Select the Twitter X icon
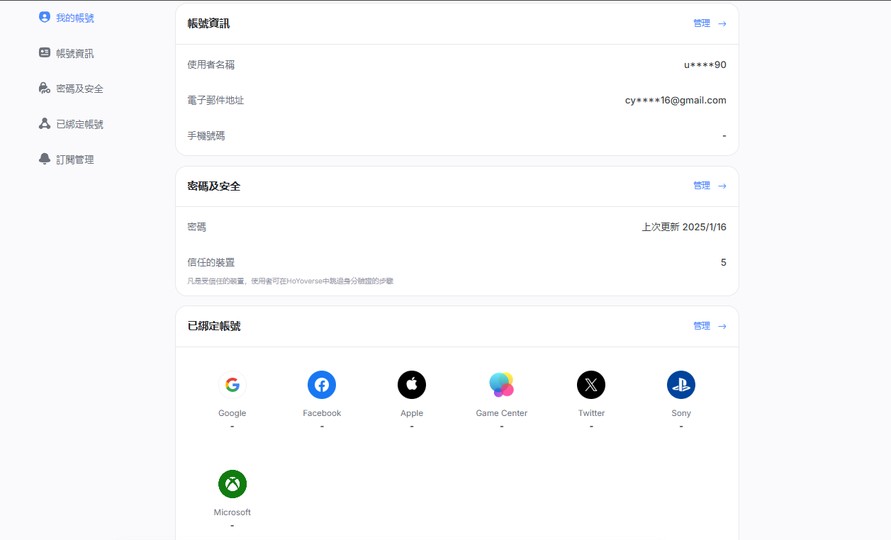Screen dimensions: 891x540 click(x=591, y=385)
